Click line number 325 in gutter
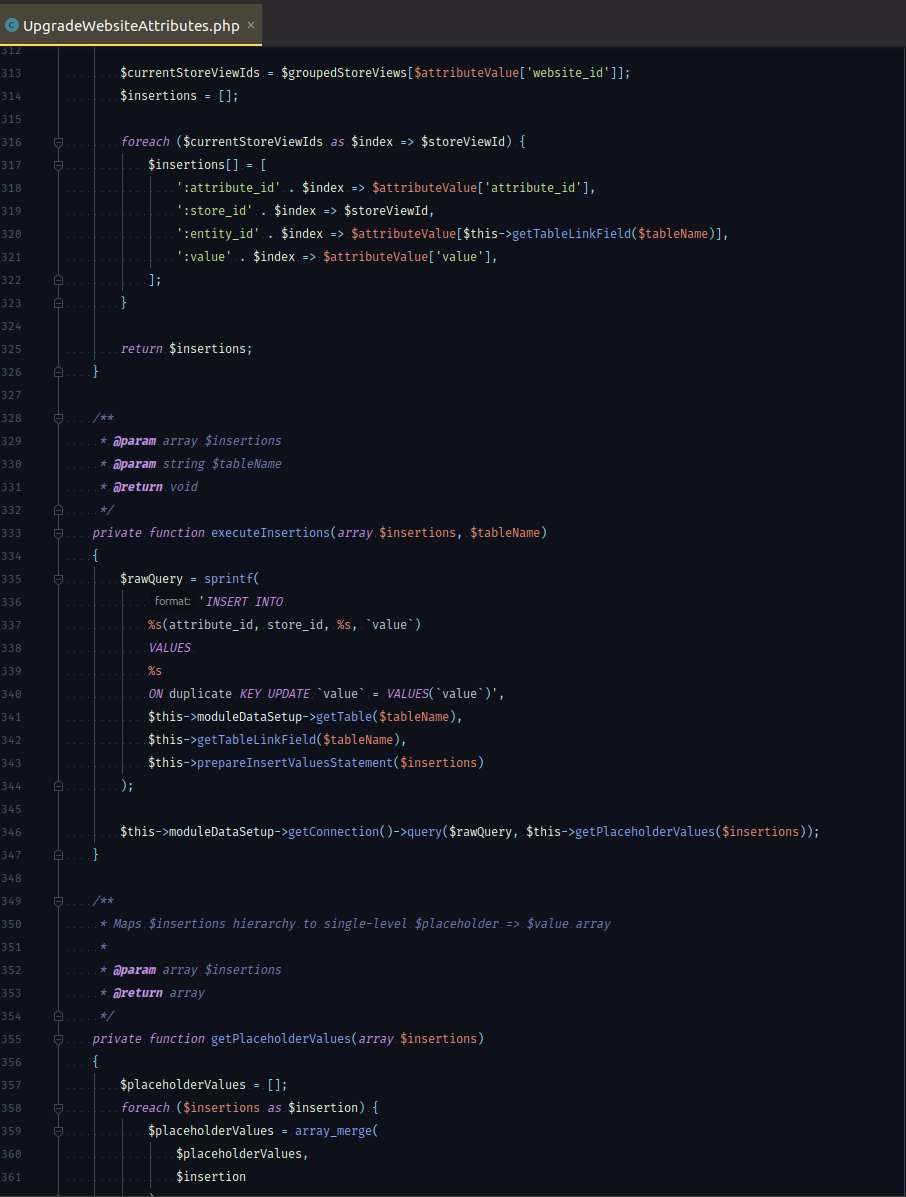 (x=11, y=349)
